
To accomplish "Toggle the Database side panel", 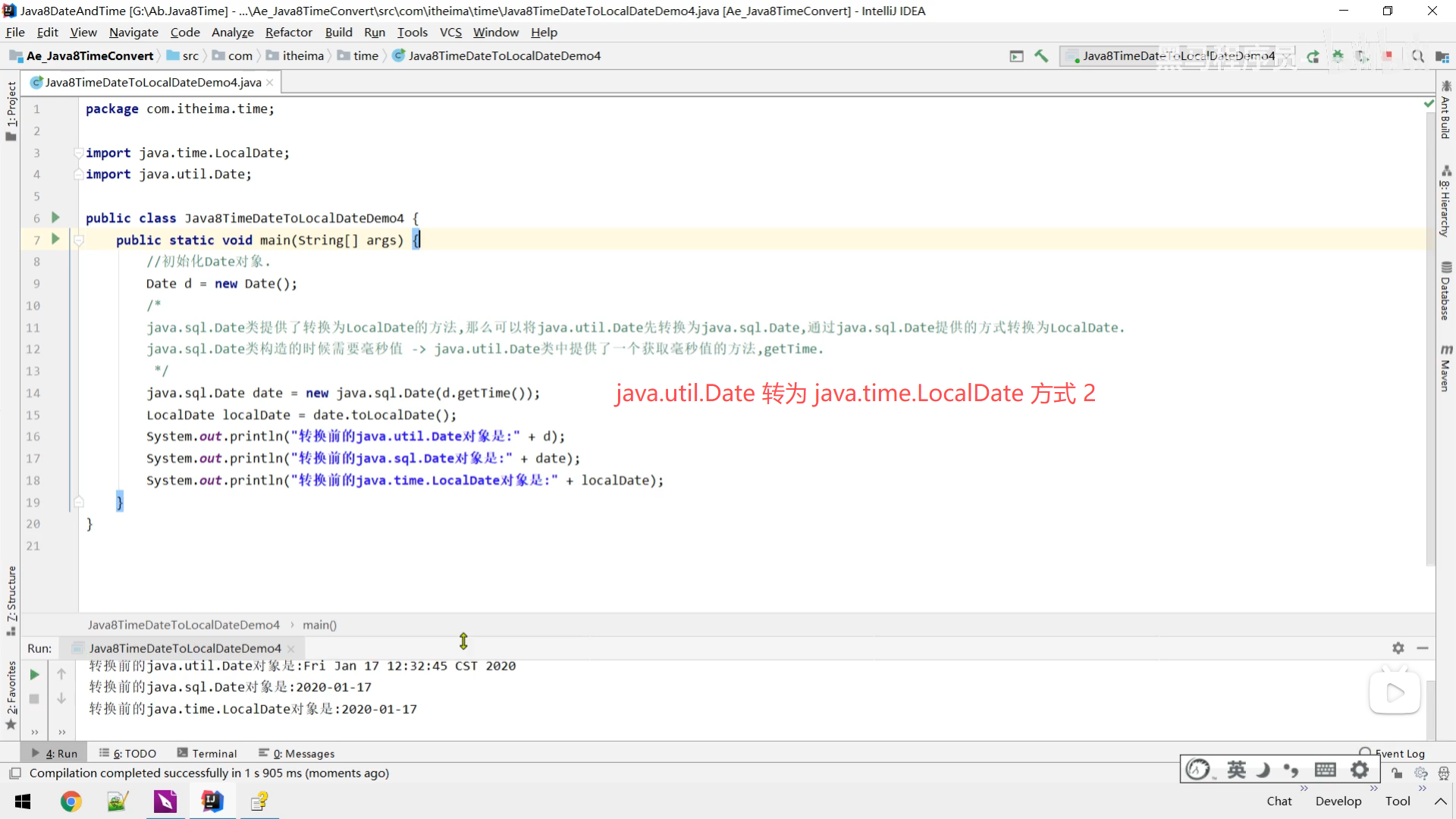I will coord(1445,292).
